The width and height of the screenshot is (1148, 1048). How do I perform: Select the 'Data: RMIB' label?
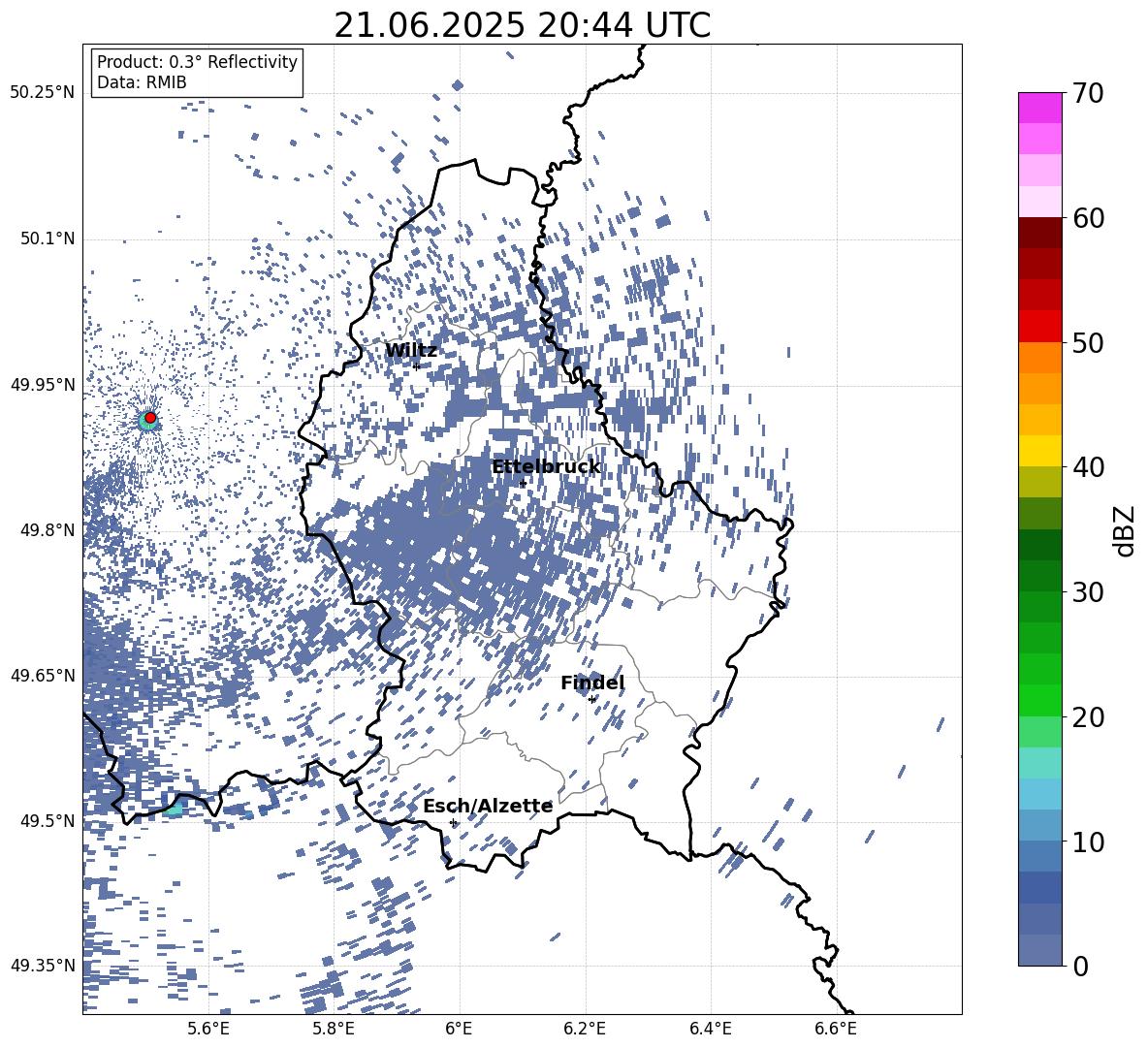pos(142,82)
